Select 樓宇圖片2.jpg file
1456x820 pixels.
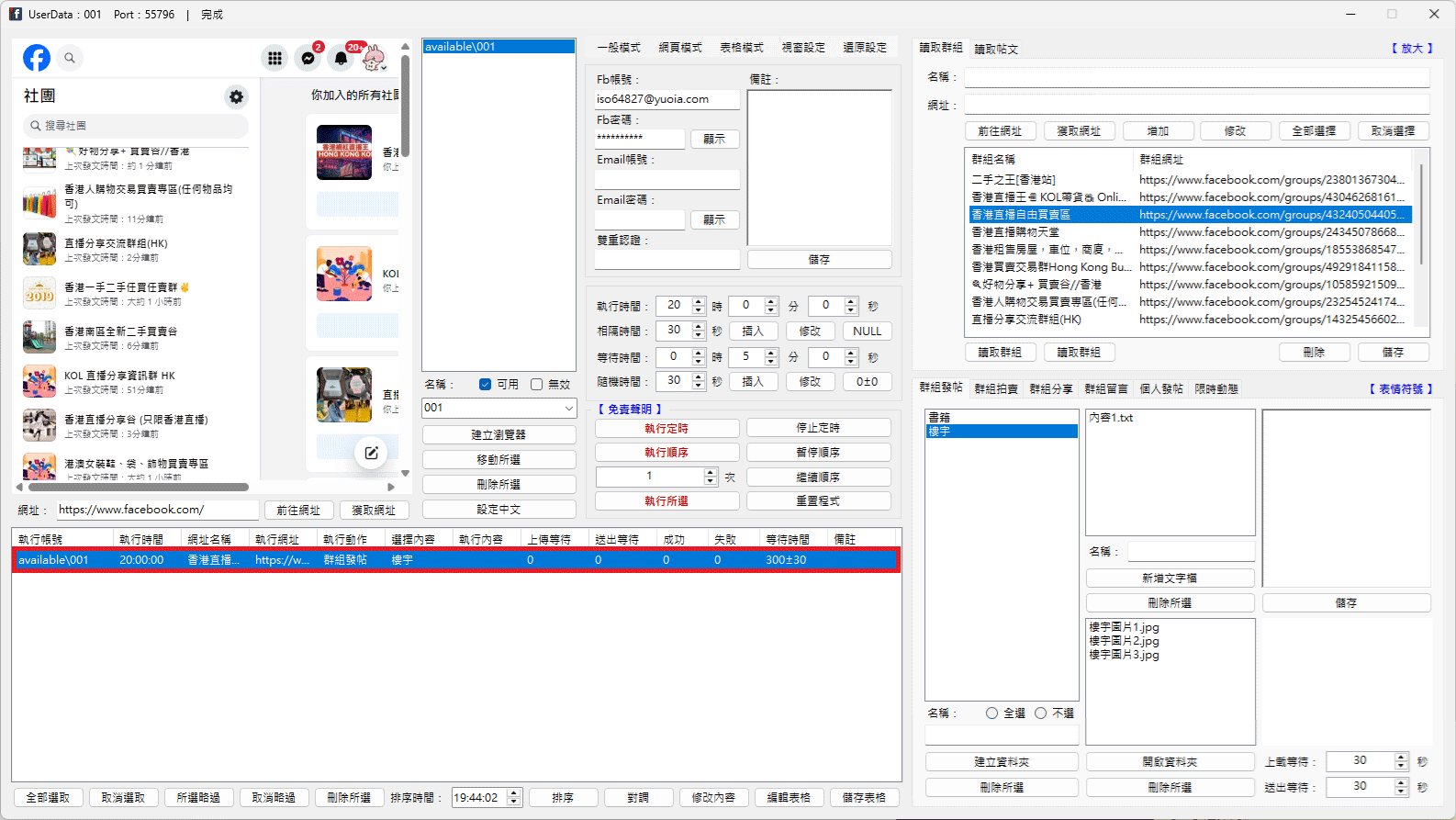pos(1125,641)
